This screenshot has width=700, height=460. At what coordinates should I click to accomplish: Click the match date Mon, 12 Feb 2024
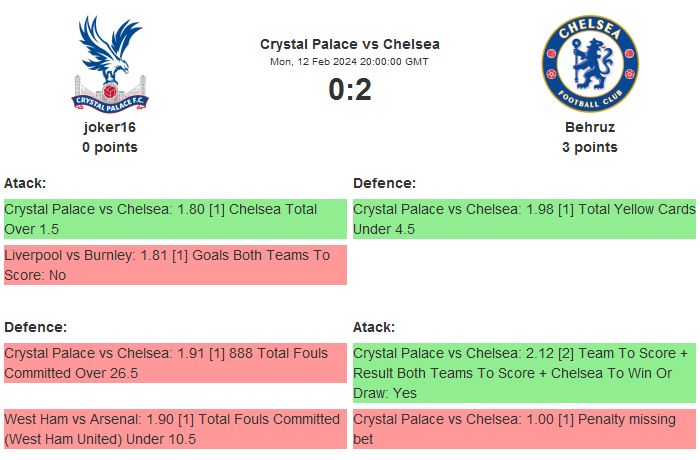(349, 62)
